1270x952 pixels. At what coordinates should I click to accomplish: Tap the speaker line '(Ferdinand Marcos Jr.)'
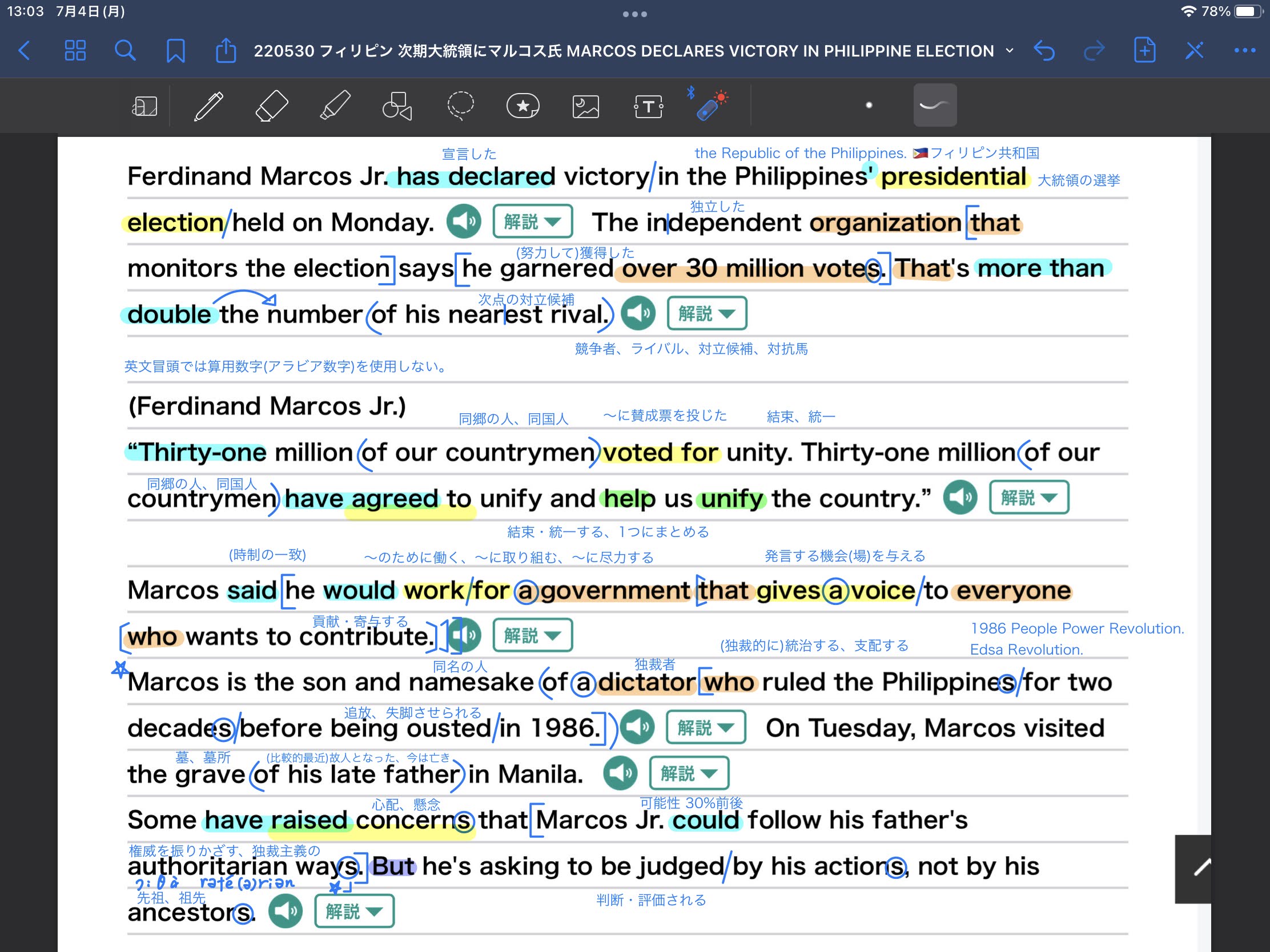(267, 406)
